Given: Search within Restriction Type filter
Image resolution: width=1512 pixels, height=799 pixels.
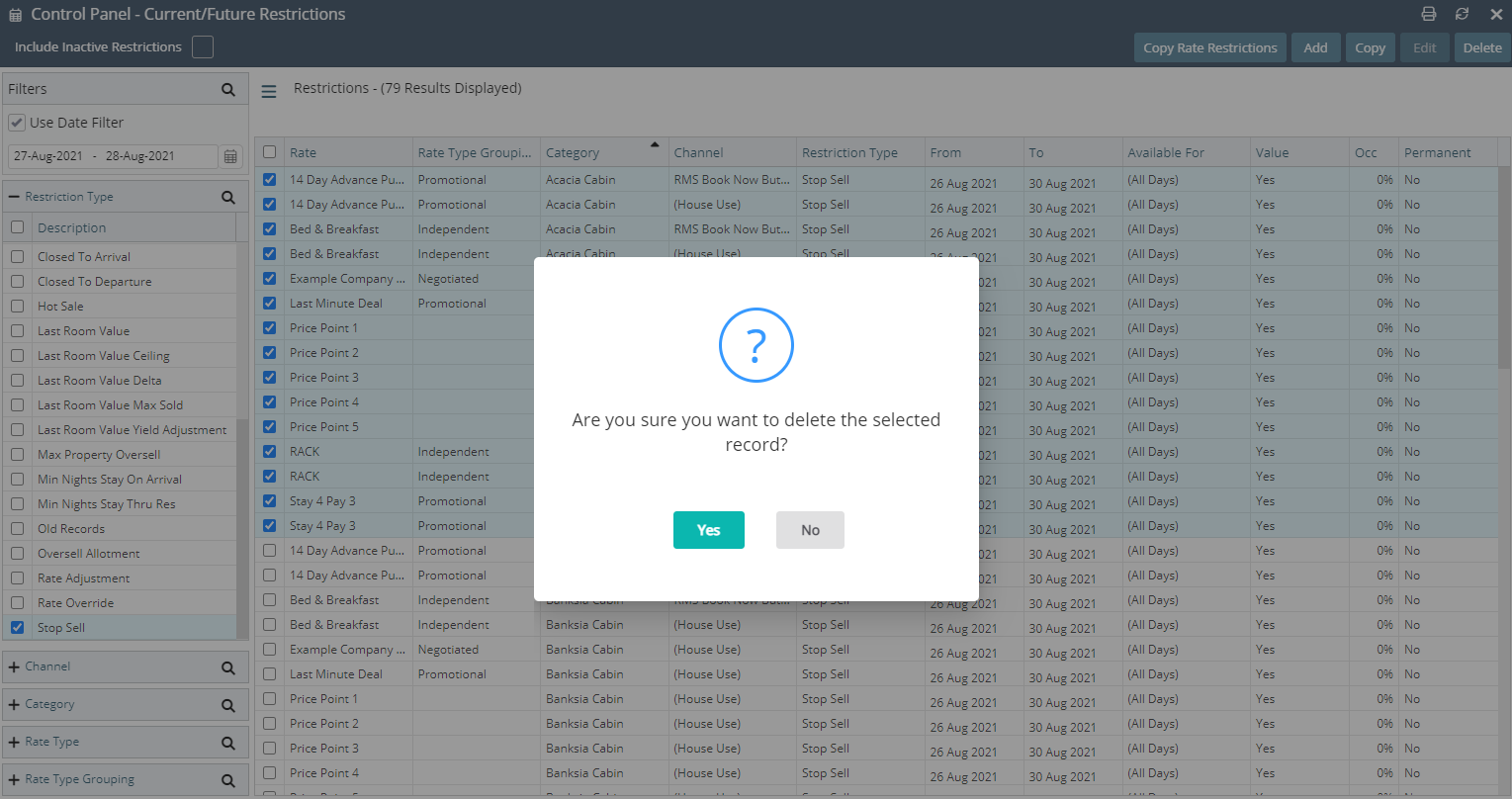Looking at the screenshot, I should coord(228,197).
